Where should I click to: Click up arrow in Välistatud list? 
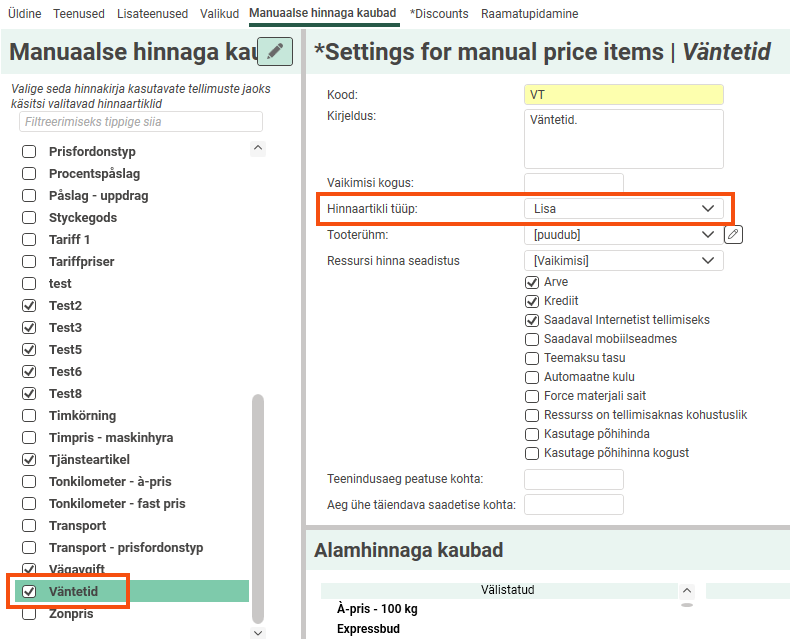click(x=686, y=591)
